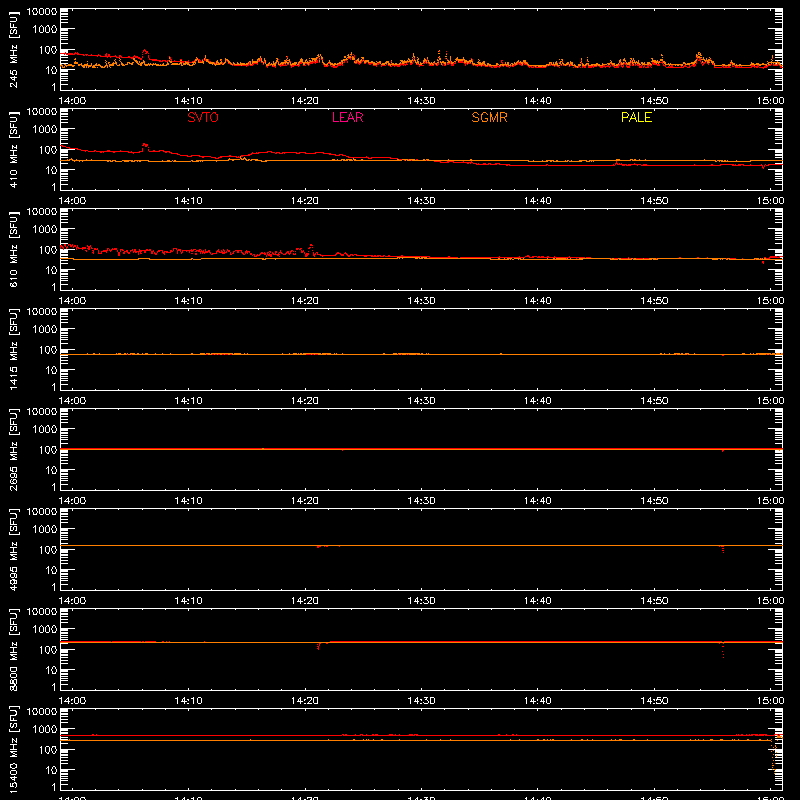Click the red dip near 14:21 on 8800 MHz
The width and height of the screenshot is (800, 800).
(x=318, y=646)
